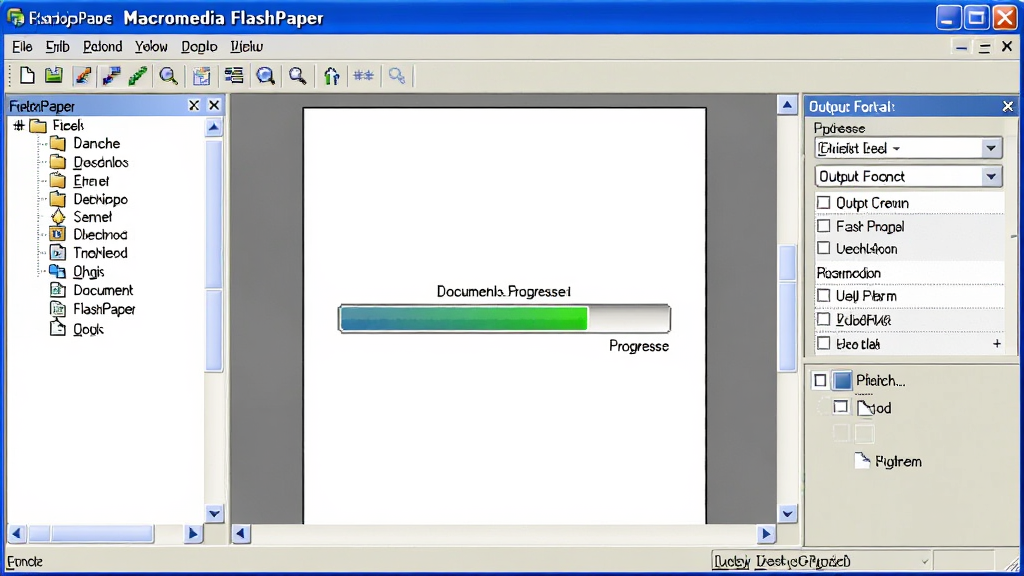The image size is (1024, 576).
Task: Enable the Heo tlak checkbox
Action: pyautogui.click(x=824, y=344)
